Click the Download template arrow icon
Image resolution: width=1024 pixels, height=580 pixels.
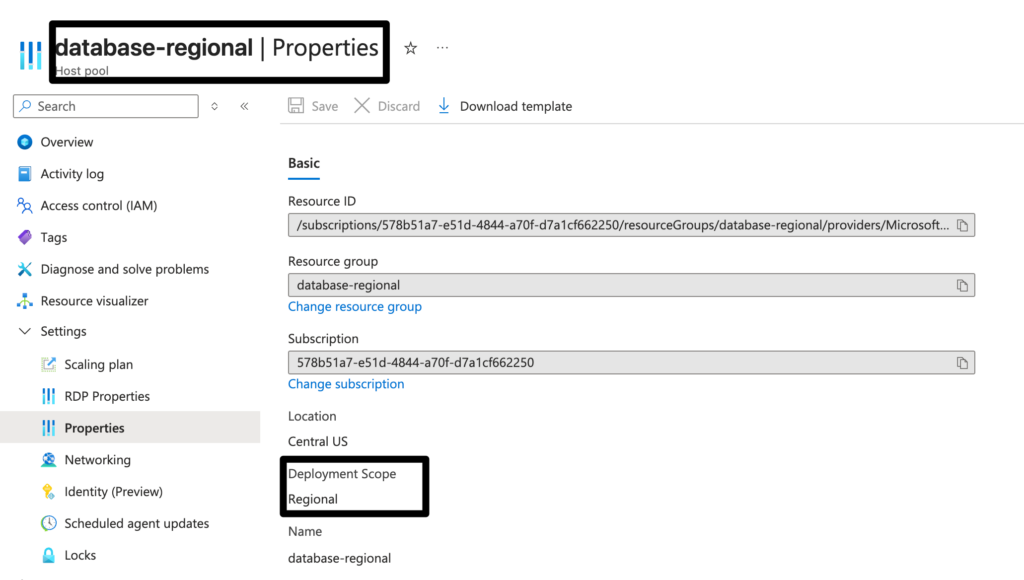(444, 106)
